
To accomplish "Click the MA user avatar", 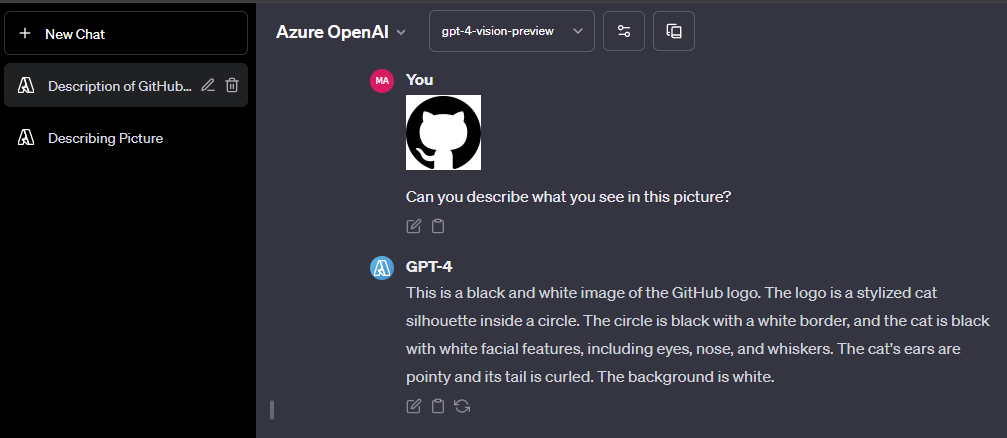I will click(x=381, y=80).
